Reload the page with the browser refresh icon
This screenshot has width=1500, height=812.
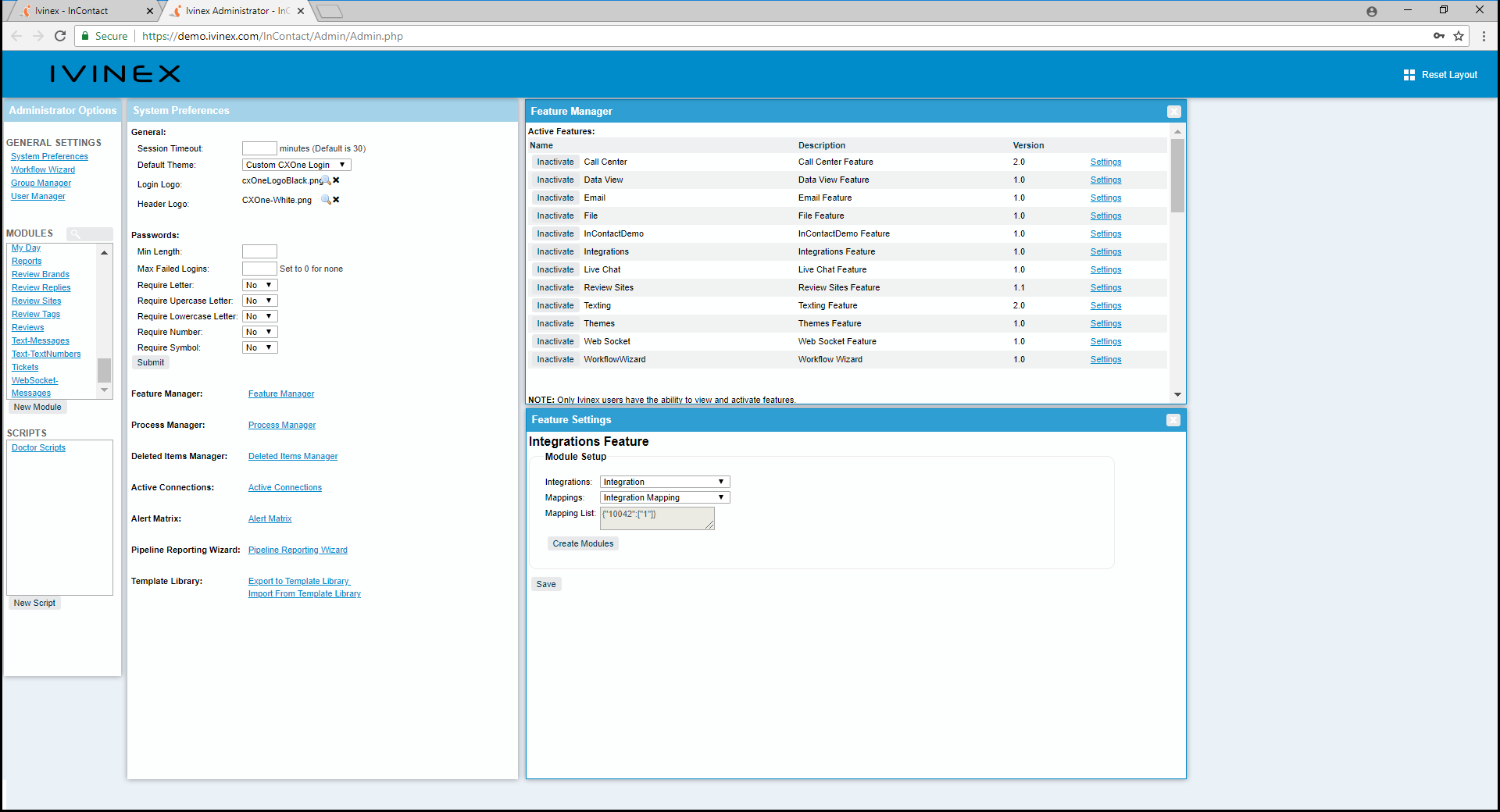coord(60,36)
